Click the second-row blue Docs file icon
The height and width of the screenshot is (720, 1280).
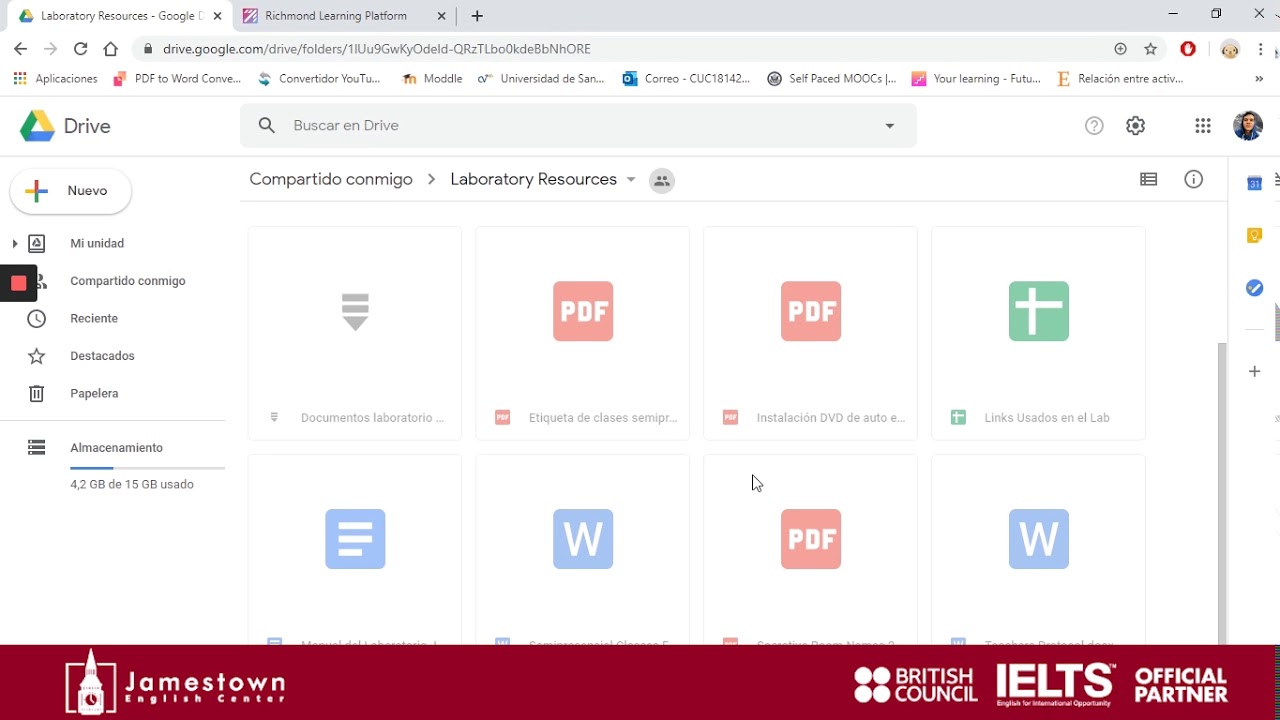pos(355,539)
